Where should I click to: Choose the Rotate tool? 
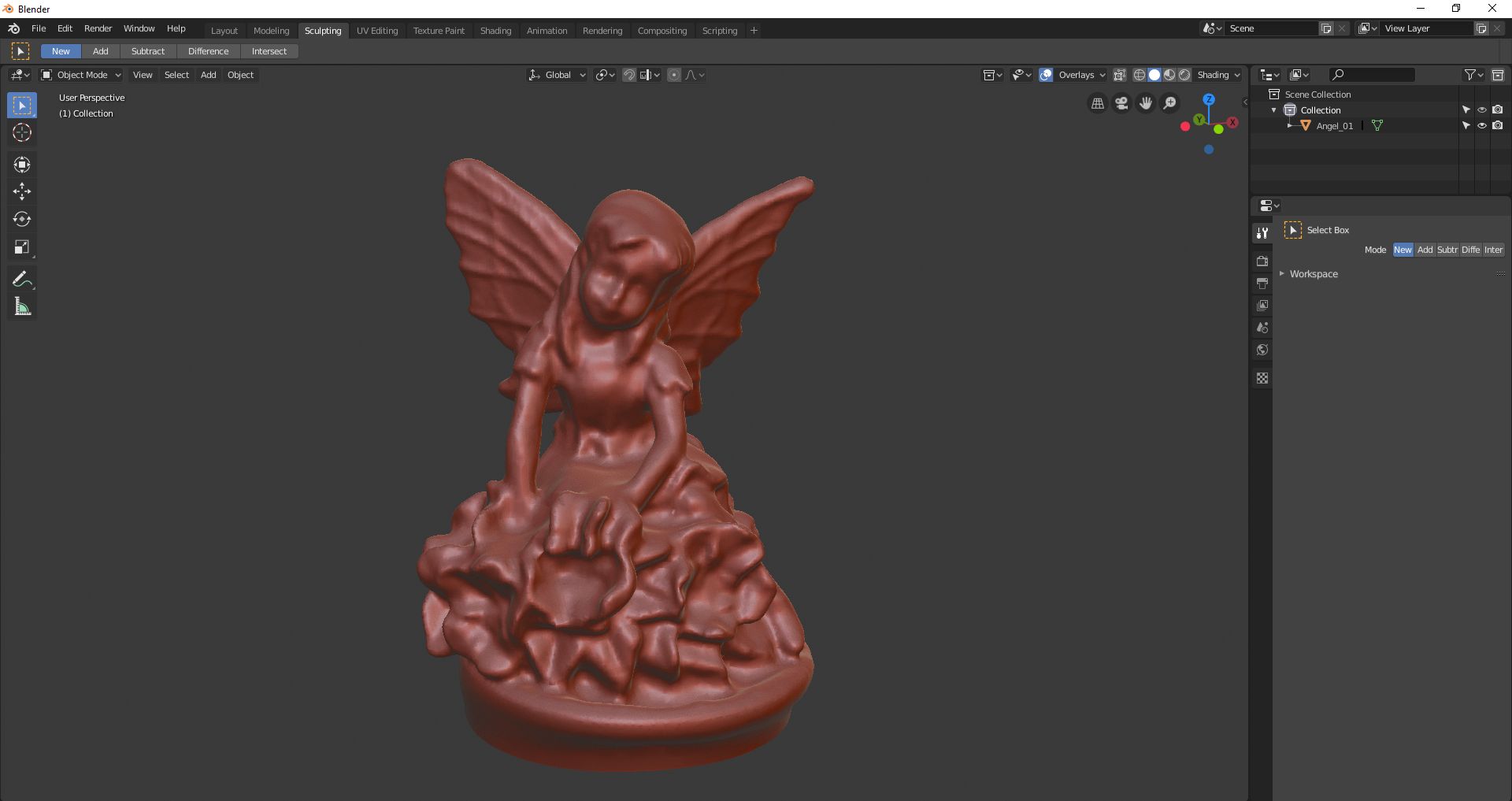(22, 219)
